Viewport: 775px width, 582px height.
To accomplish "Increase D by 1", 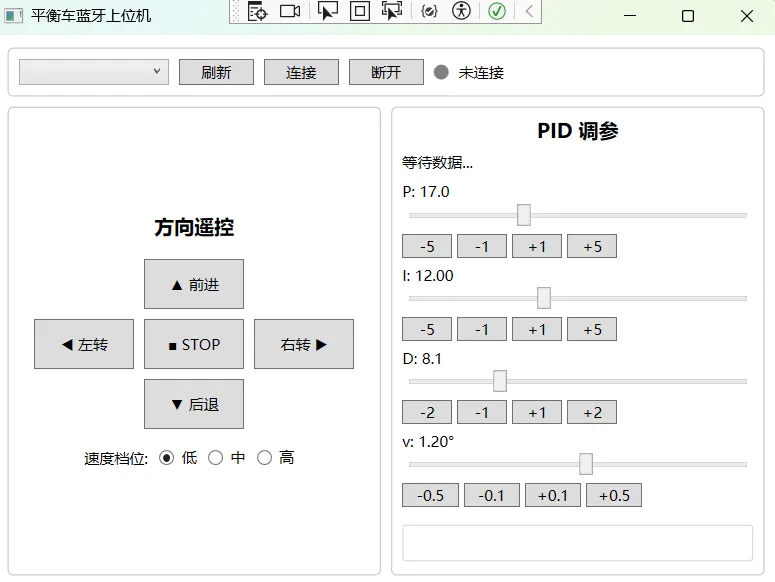I will 537,412.
